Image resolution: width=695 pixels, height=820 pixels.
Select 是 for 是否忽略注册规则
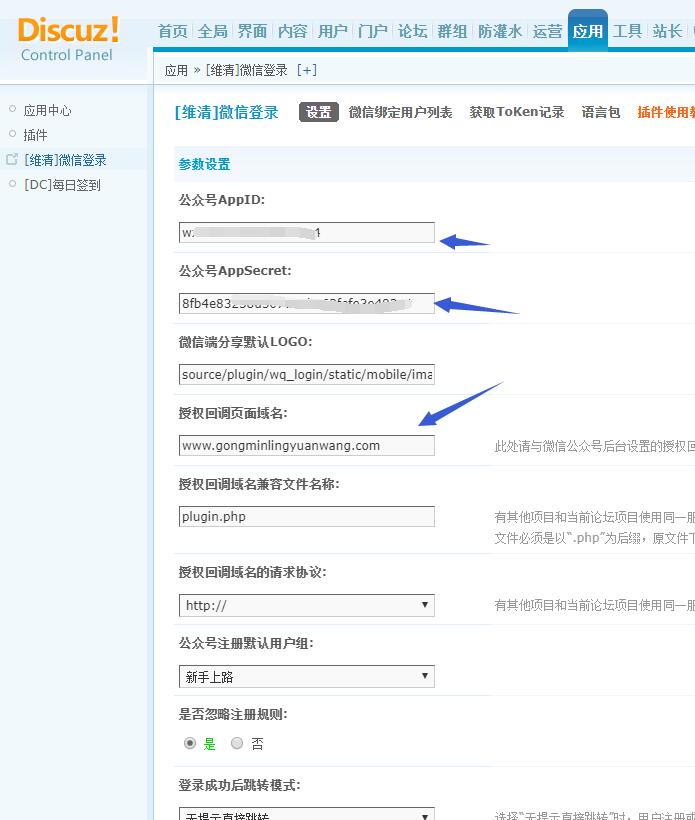click(x=190, y=743)
